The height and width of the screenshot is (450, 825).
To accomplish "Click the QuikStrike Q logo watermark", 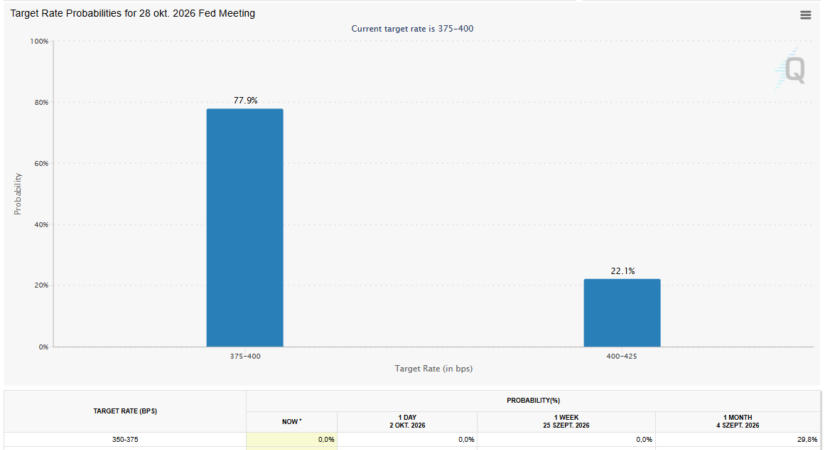I will 791,68.
